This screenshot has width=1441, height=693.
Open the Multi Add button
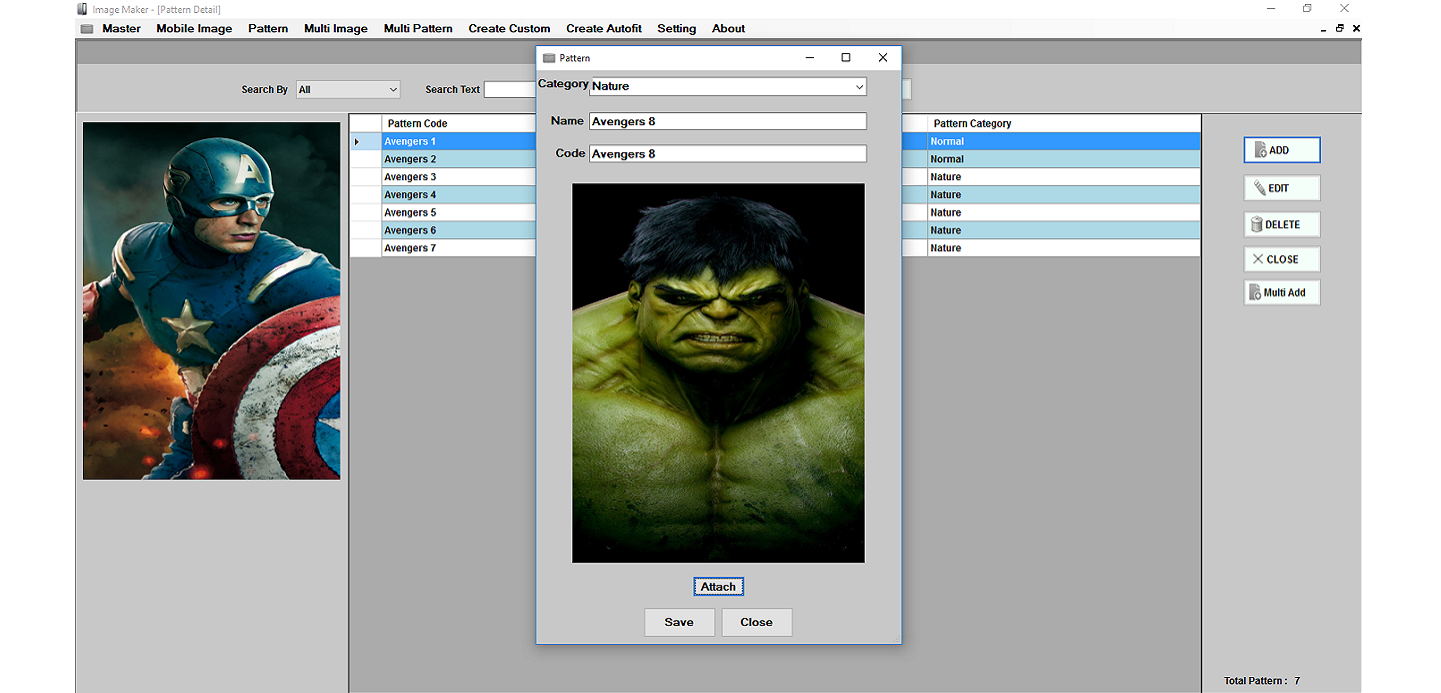pyautogui.click(x=1281, y=293)
